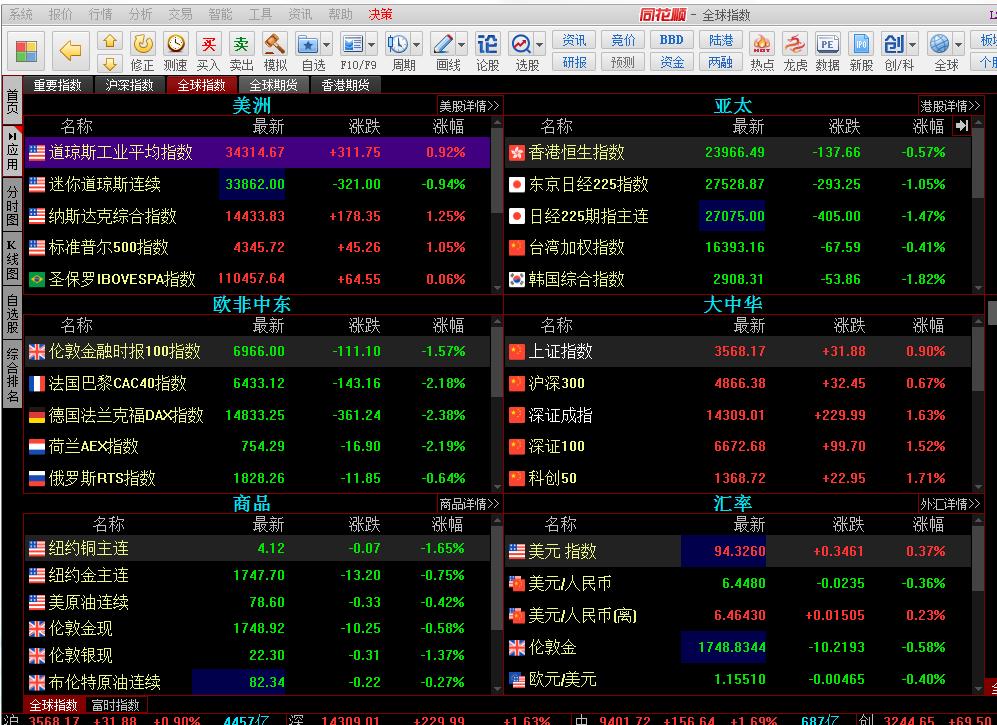This screenshot has height=725, width=997.
Task: Select the 纽约金主连 row
Action: 257,575
